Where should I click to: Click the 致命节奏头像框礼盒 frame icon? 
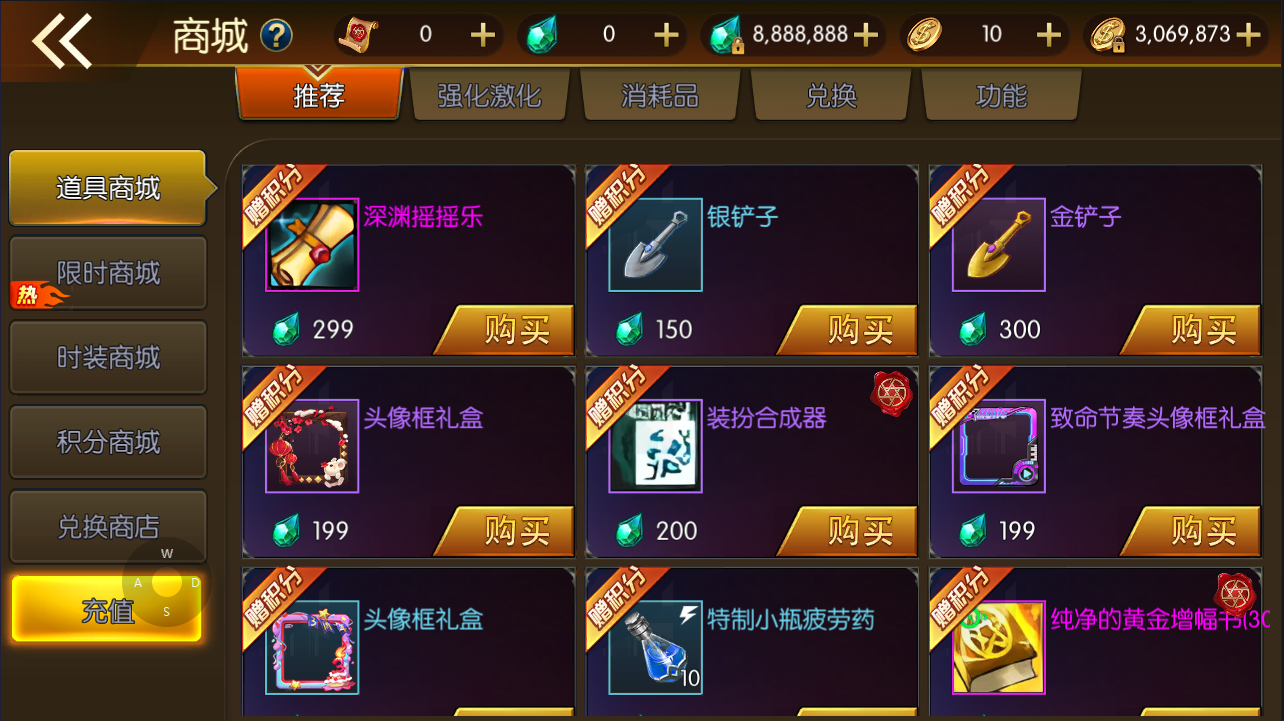coord(998,446)
